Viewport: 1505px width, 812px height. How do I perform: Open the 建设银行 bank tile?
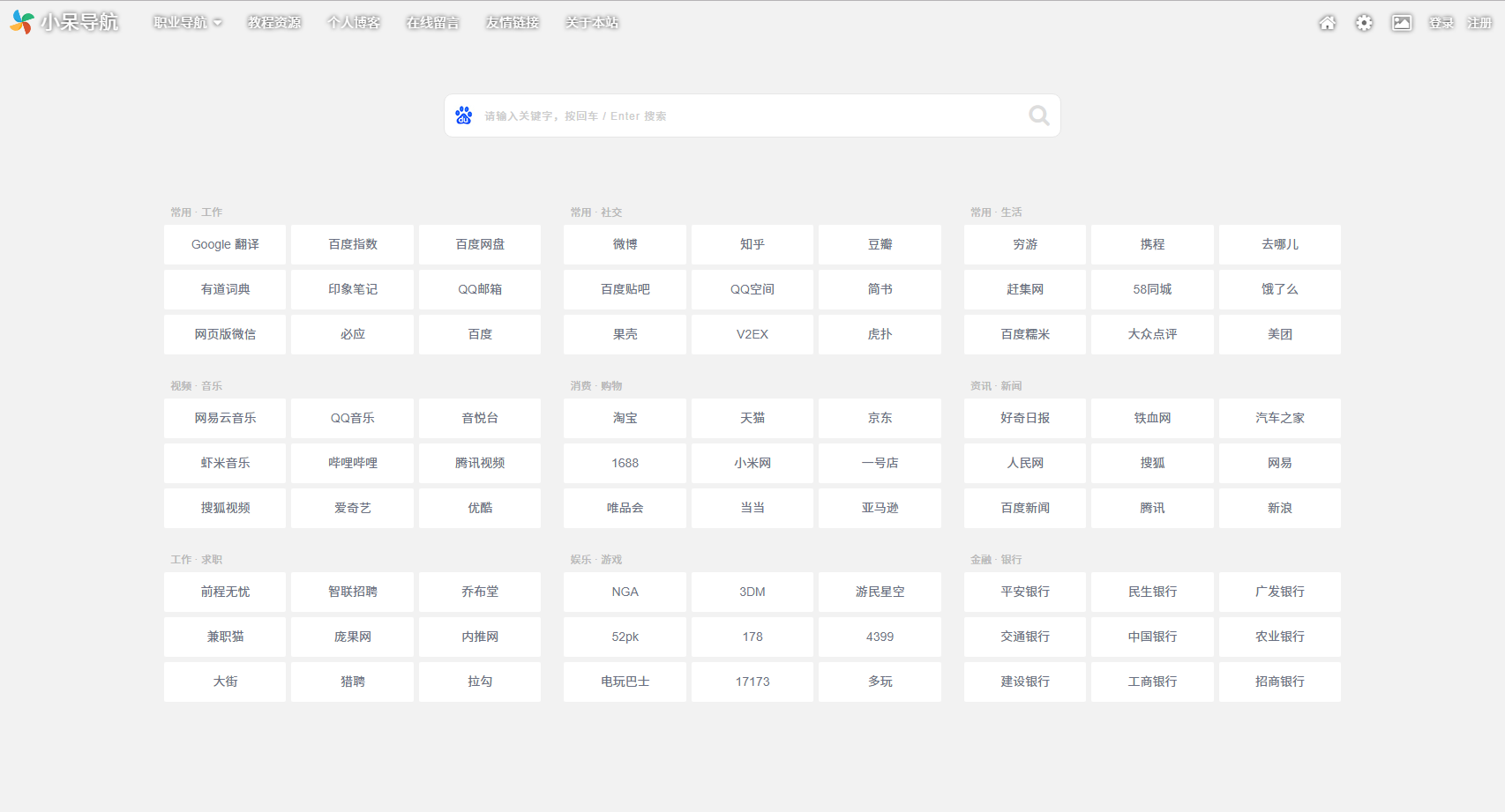pyautogui.click(x=1025, y=682)
